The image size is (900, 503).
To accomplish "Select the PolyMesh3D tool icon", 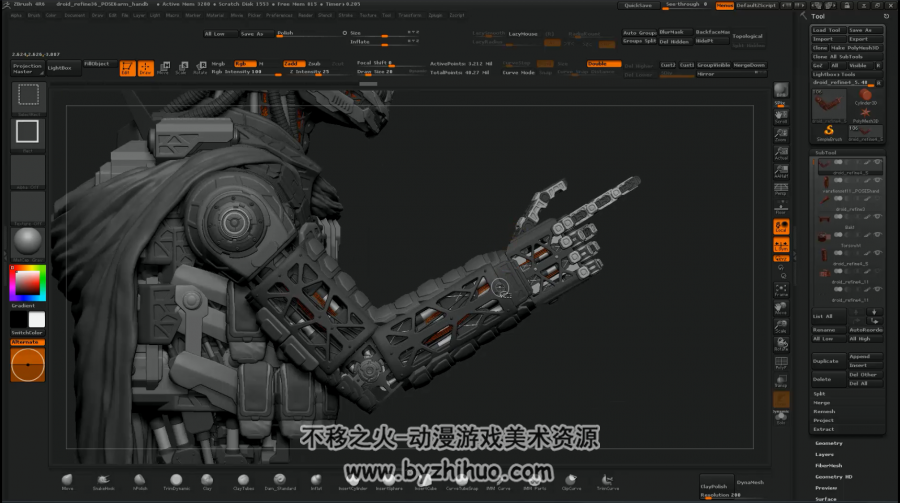I will coord(865,114).
